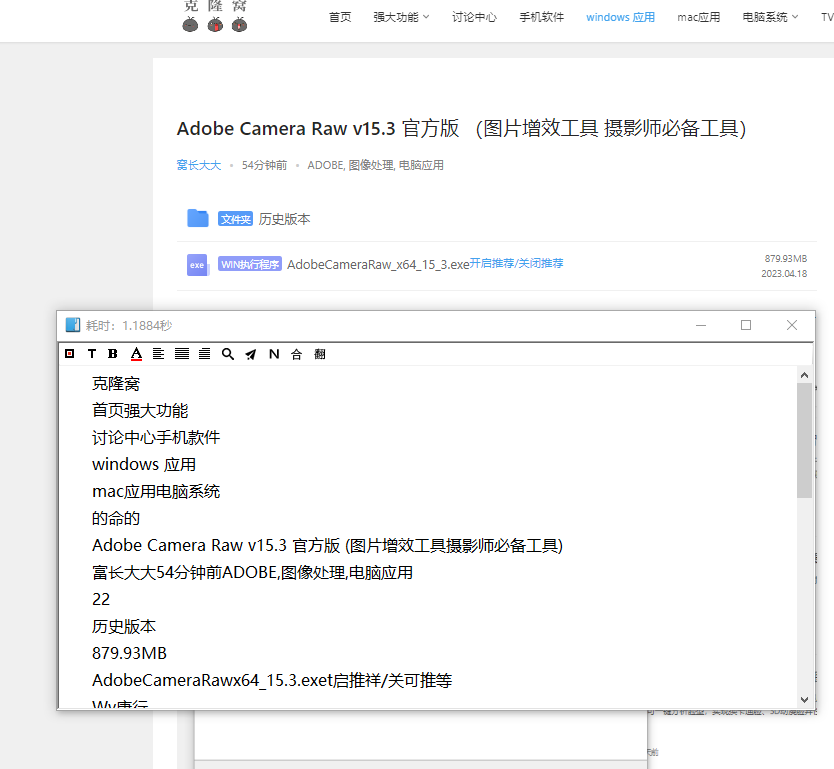This screenshot has width=834, height=769.
Task: Click OCR result line 首页强大功能
Action: click(140, 411)
